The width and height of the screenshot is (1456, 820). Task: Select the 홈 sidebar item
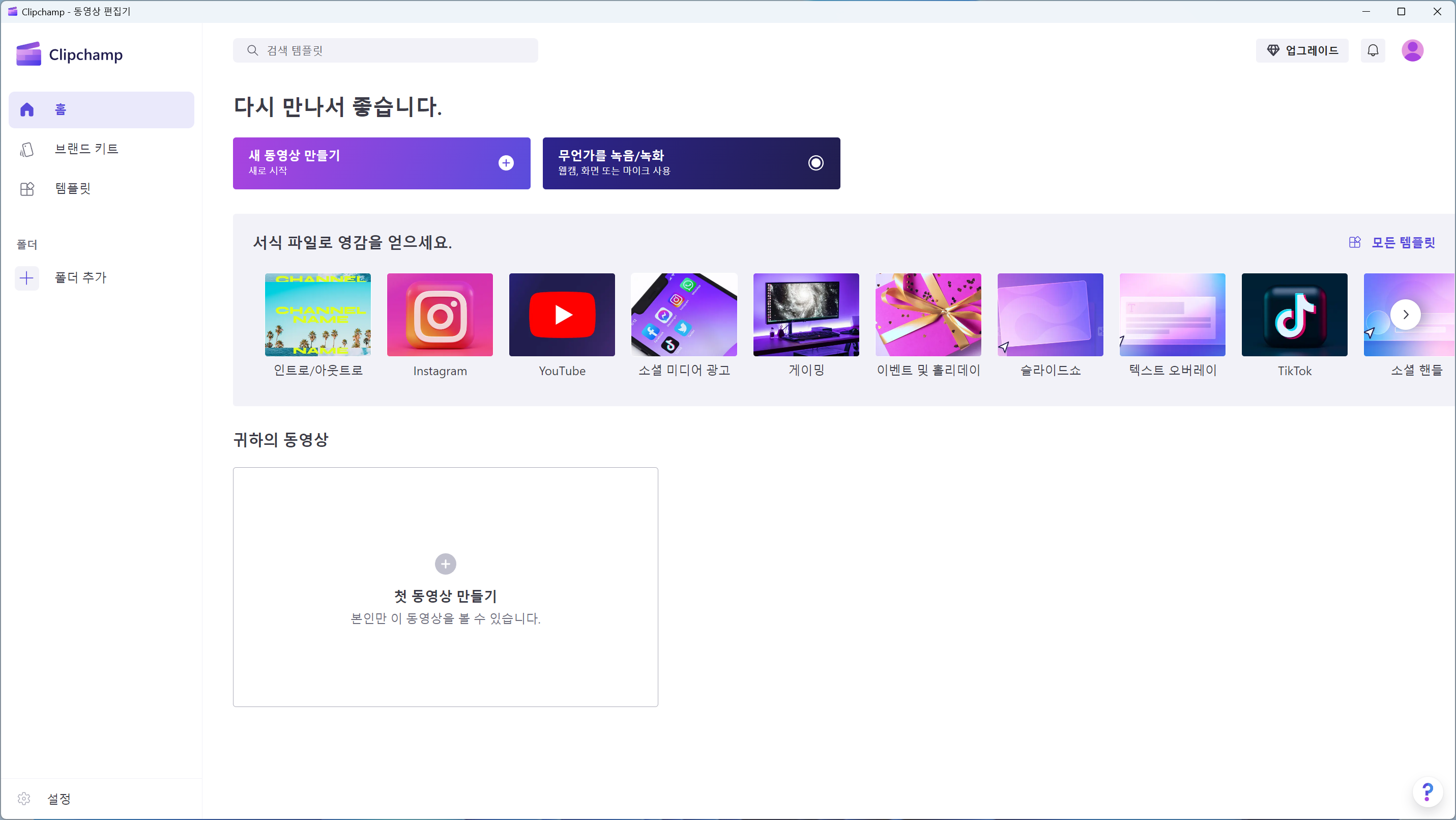point(101,110)
